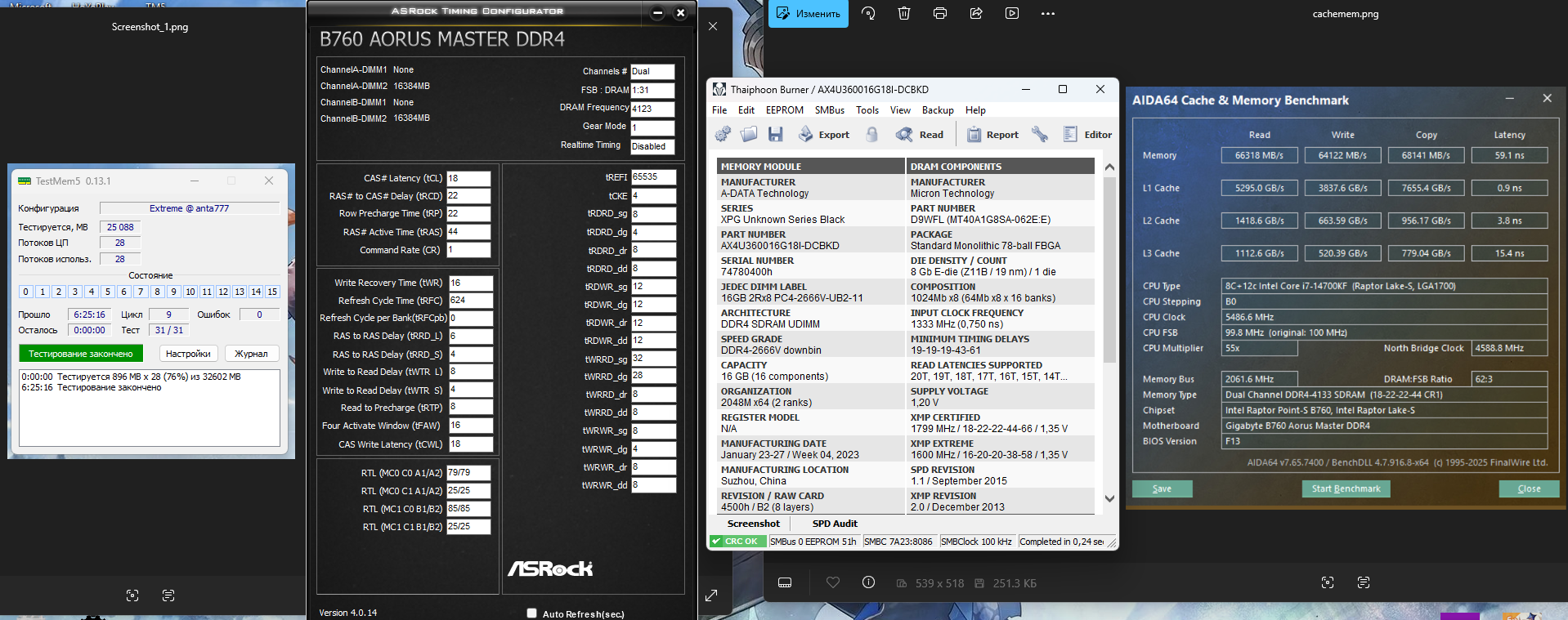Image resolution: width=1568 pixels, height=620 pixels.
Task: Delete the photo with the trash icon
Action: (x=904, y=13)
